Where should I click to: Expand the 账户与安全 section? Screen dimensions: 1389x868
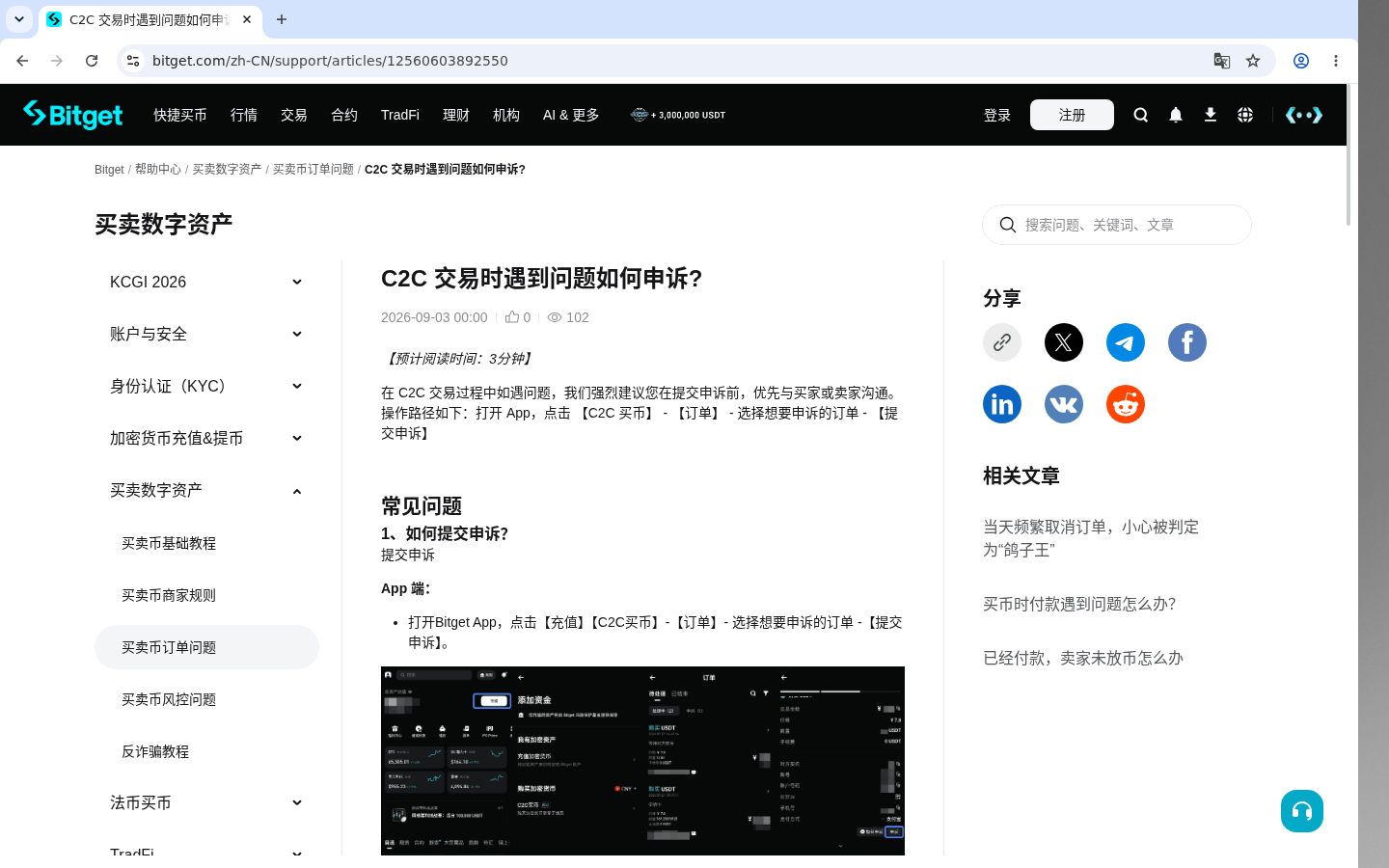point(297,334)
